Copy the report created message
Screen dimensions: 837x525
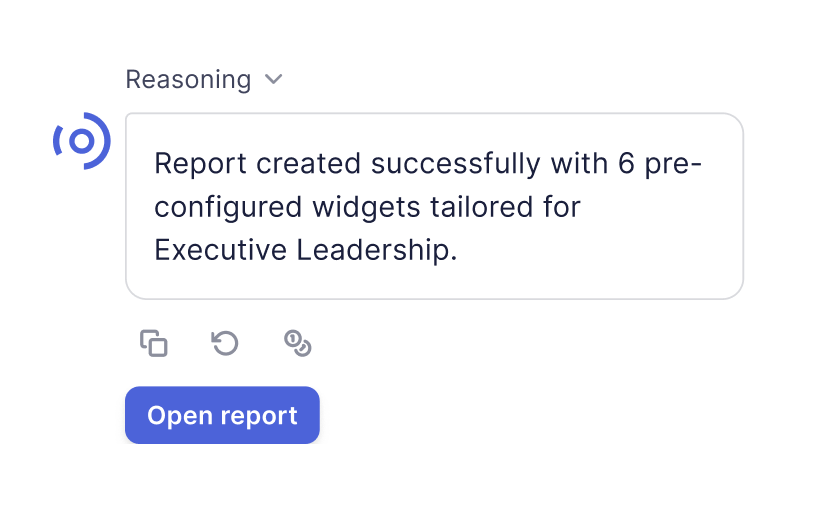[153, 344]
